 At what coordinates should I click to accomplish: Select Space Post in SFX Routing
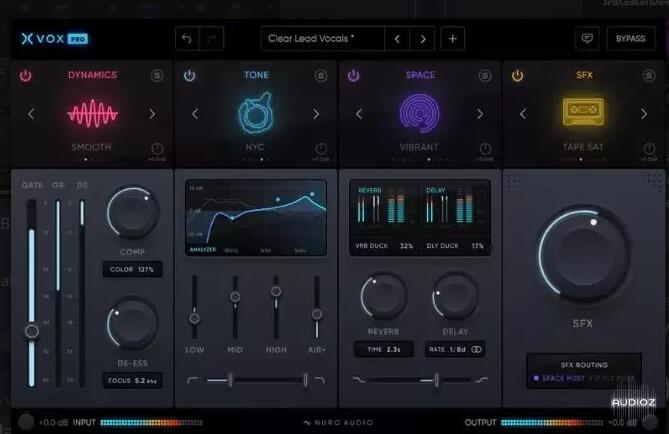562,378
